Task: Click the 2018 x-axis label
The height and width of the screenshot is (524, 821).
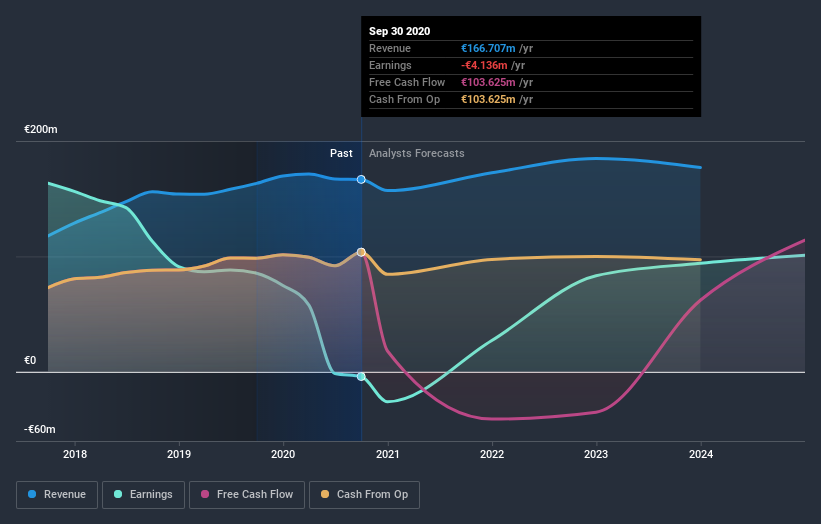Action: (x=75, y=454)
